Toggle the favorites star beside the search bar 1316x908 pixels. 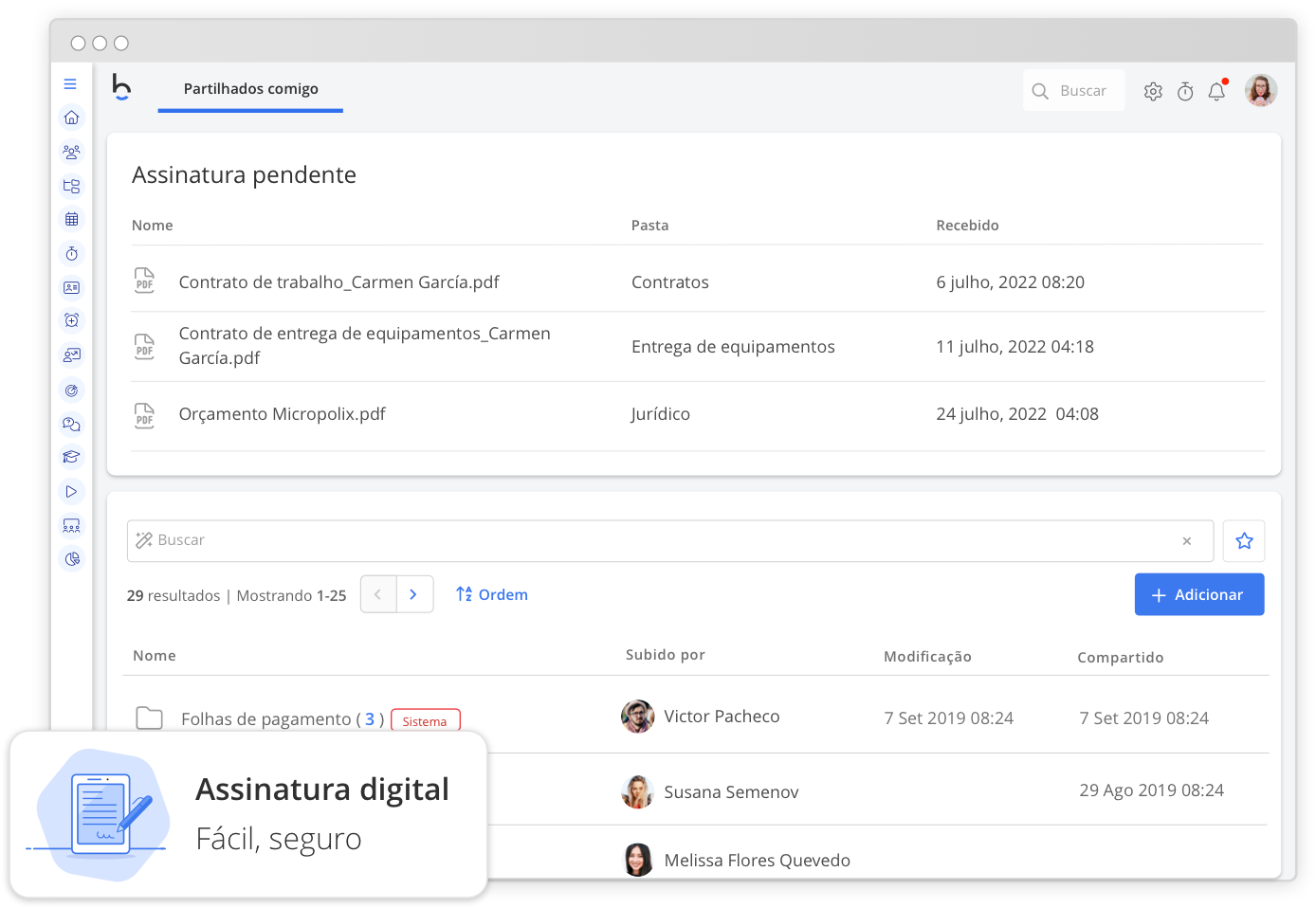[1243, 540]
